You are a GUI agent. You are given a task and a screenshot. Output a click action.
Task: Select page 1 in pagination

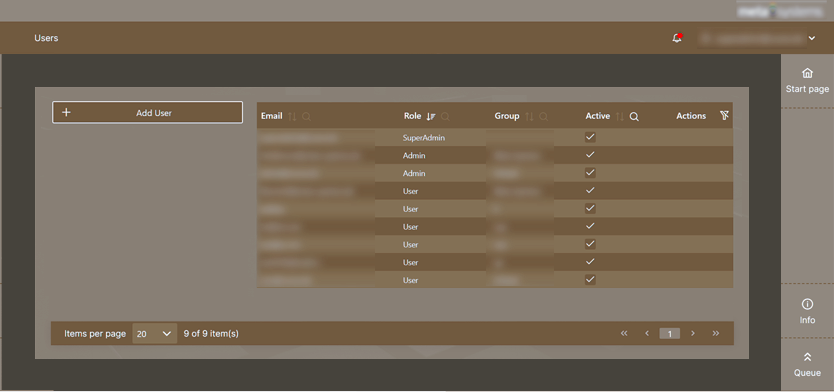(670, 333)
